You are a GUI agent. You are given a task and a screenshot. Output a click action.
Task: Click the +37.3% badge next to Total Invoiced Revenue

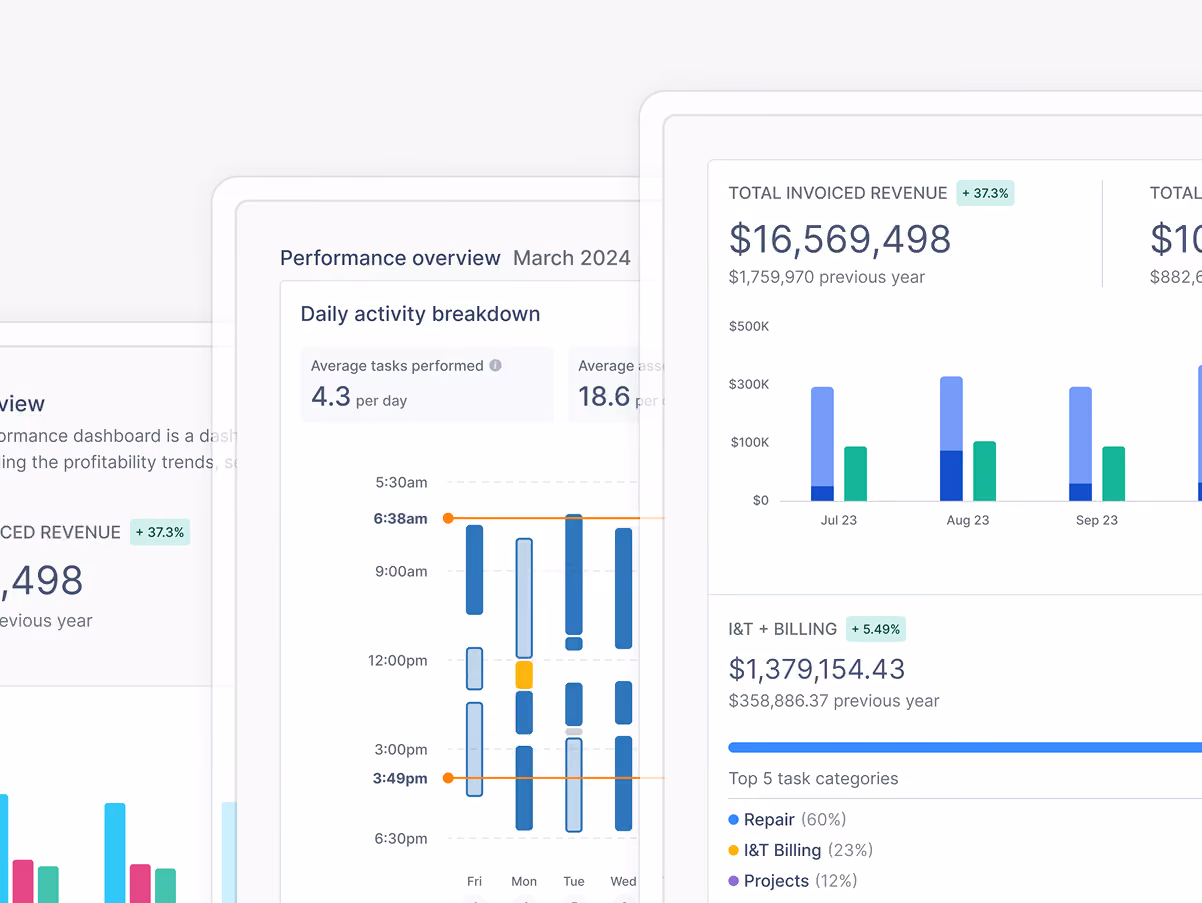985,193
